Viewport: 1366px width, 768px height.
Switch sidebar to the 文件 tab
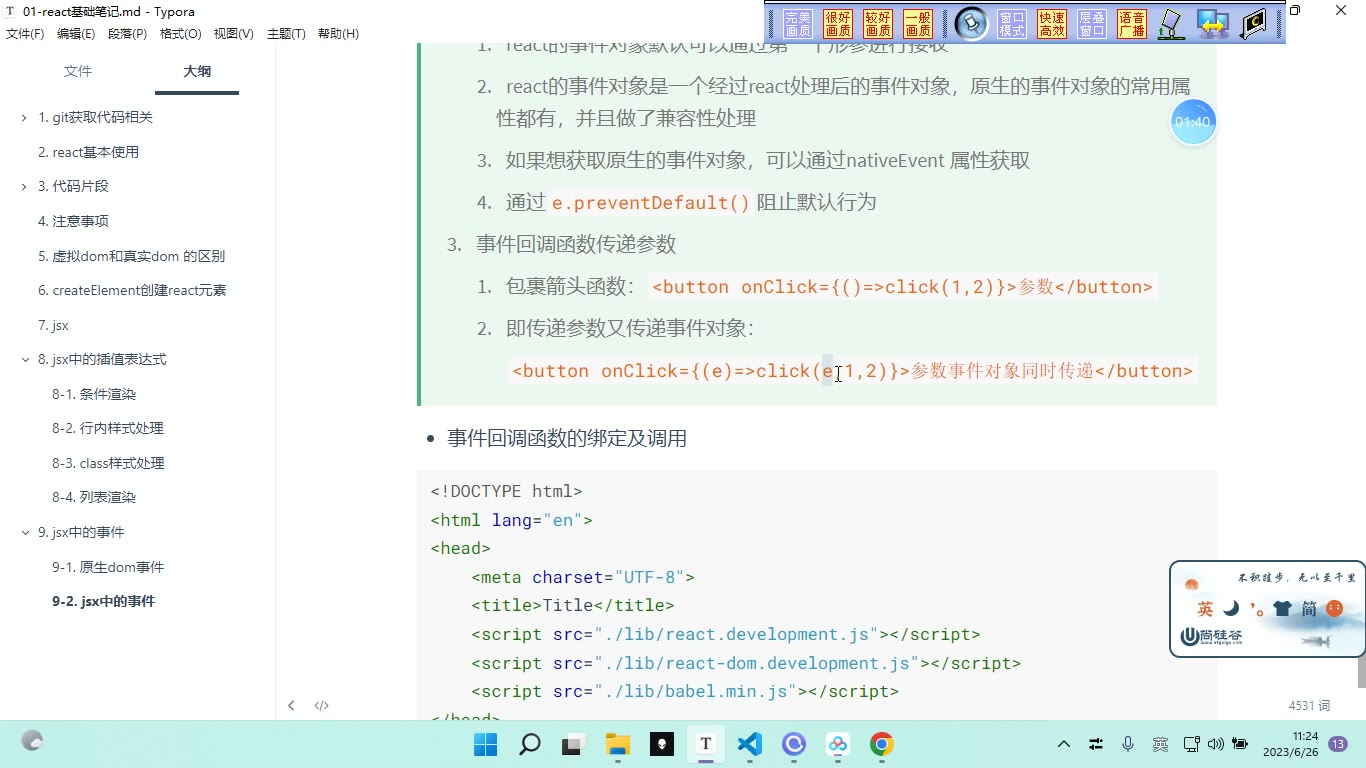tap(78, 72)
